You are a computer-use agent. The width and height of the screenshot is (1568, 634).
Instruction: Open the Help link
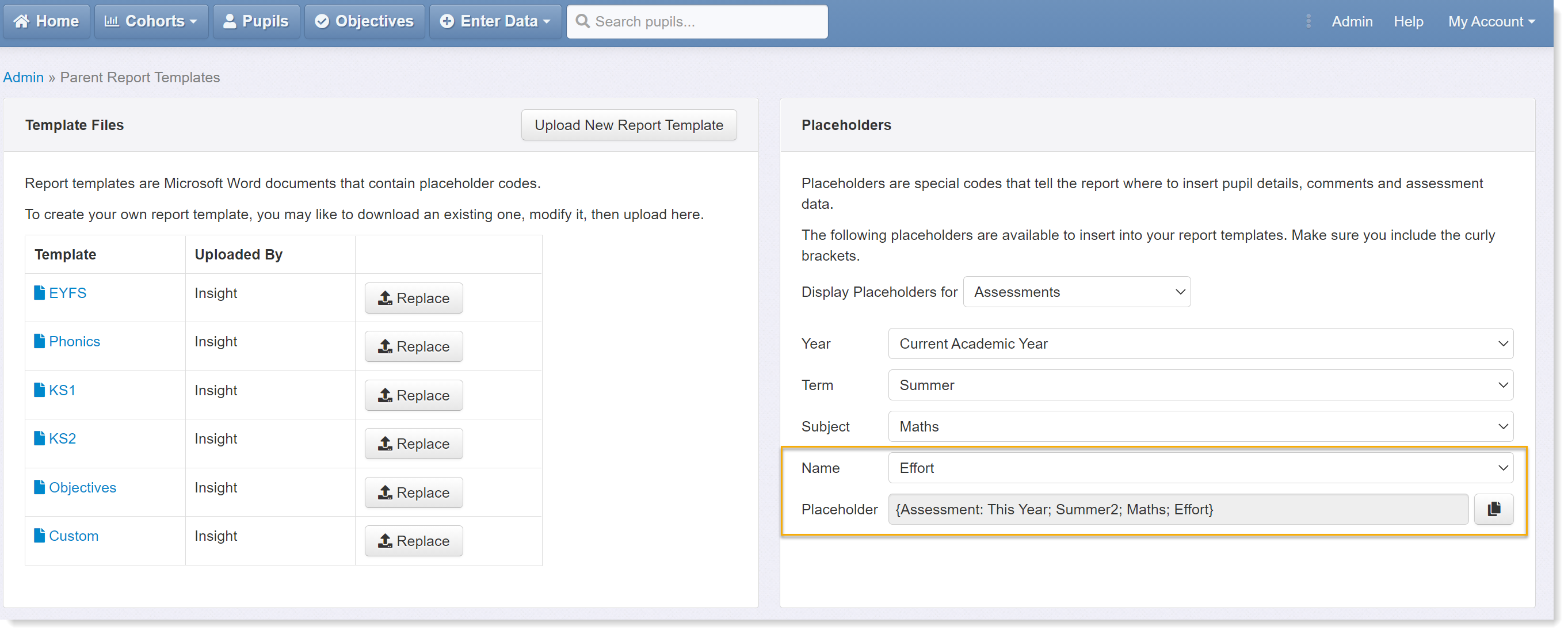(1408, 21)
